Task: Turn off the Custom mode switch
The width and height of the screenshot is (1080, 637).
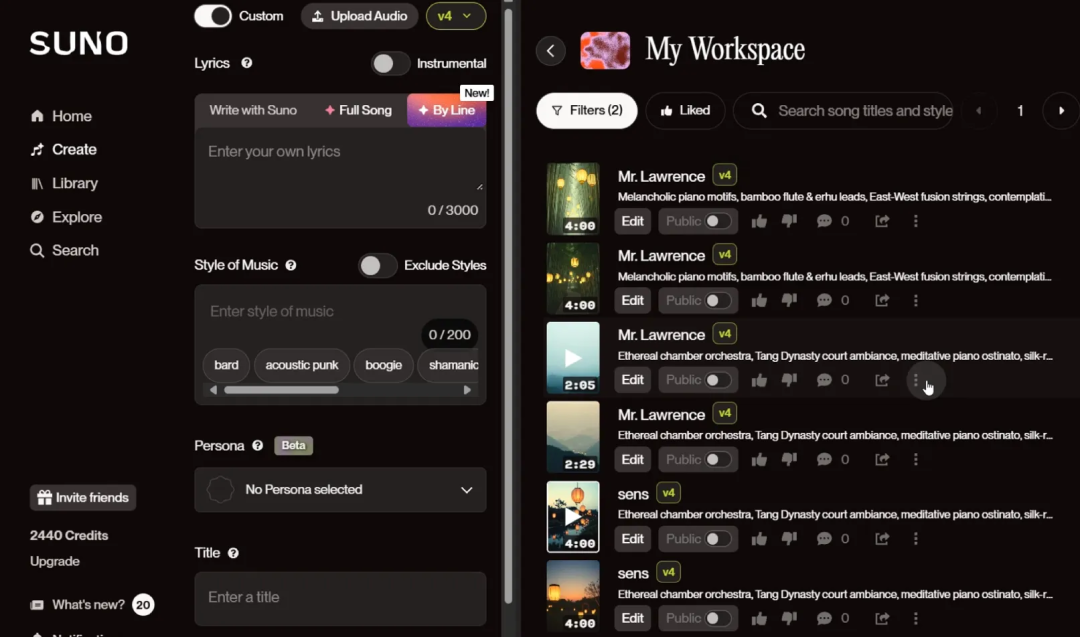Action: (x=213, y=16)
